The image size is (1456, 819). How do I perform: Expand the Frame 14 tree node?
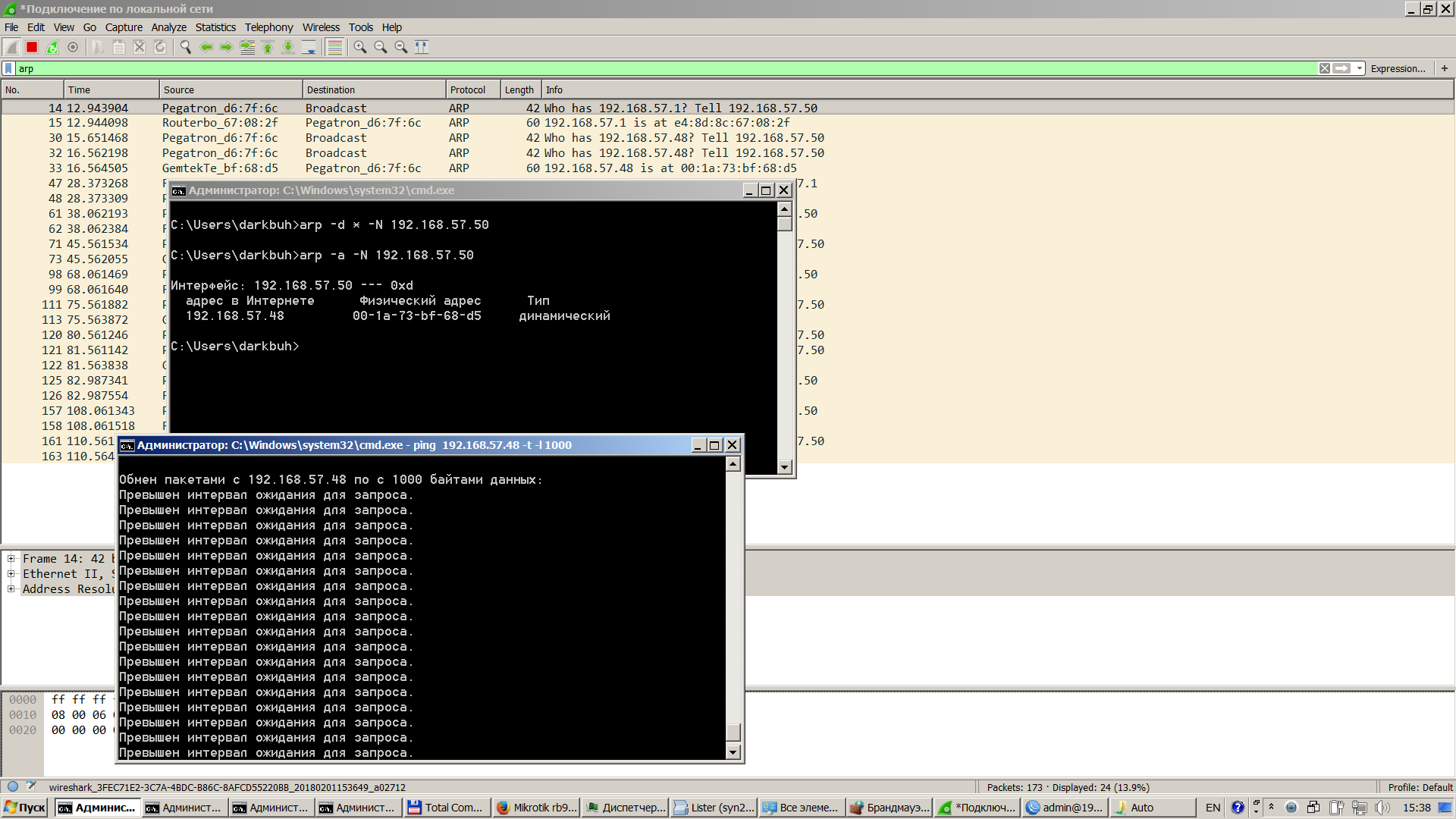11,559
